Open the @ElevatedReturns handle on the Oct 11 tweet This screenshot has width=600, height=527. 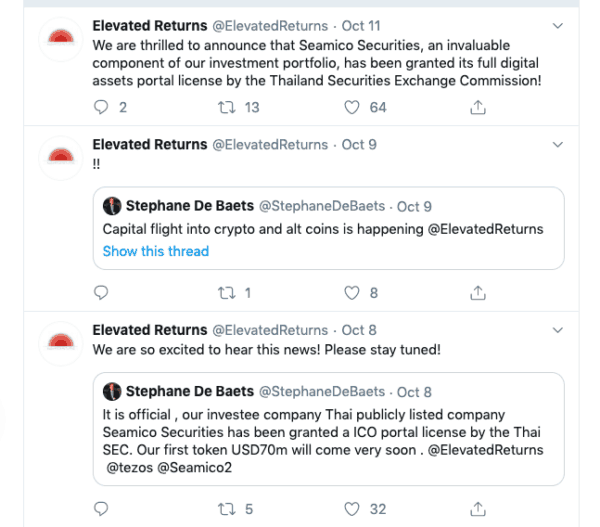tap(269, 25)
